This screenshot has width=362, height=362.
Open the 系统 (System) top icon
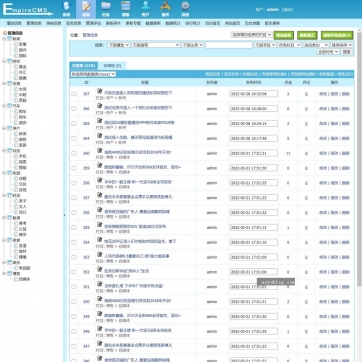click(x=67, y=9)
